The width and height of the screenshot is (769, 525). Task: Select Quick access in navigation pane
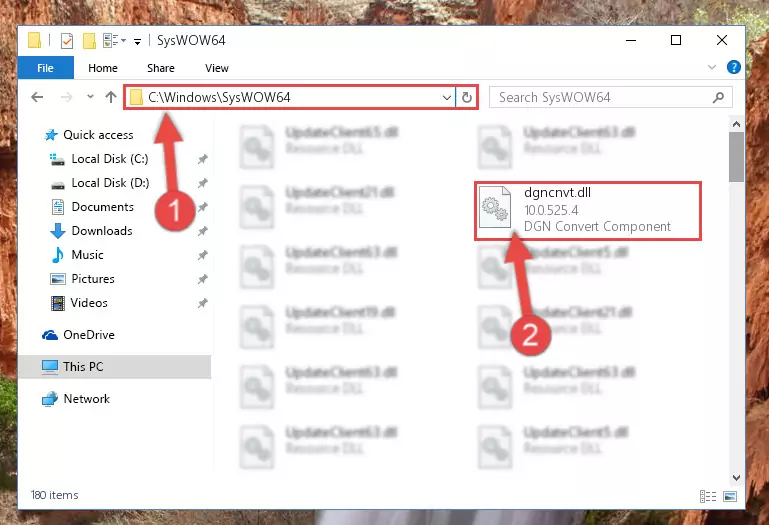(x=98, y=134)
